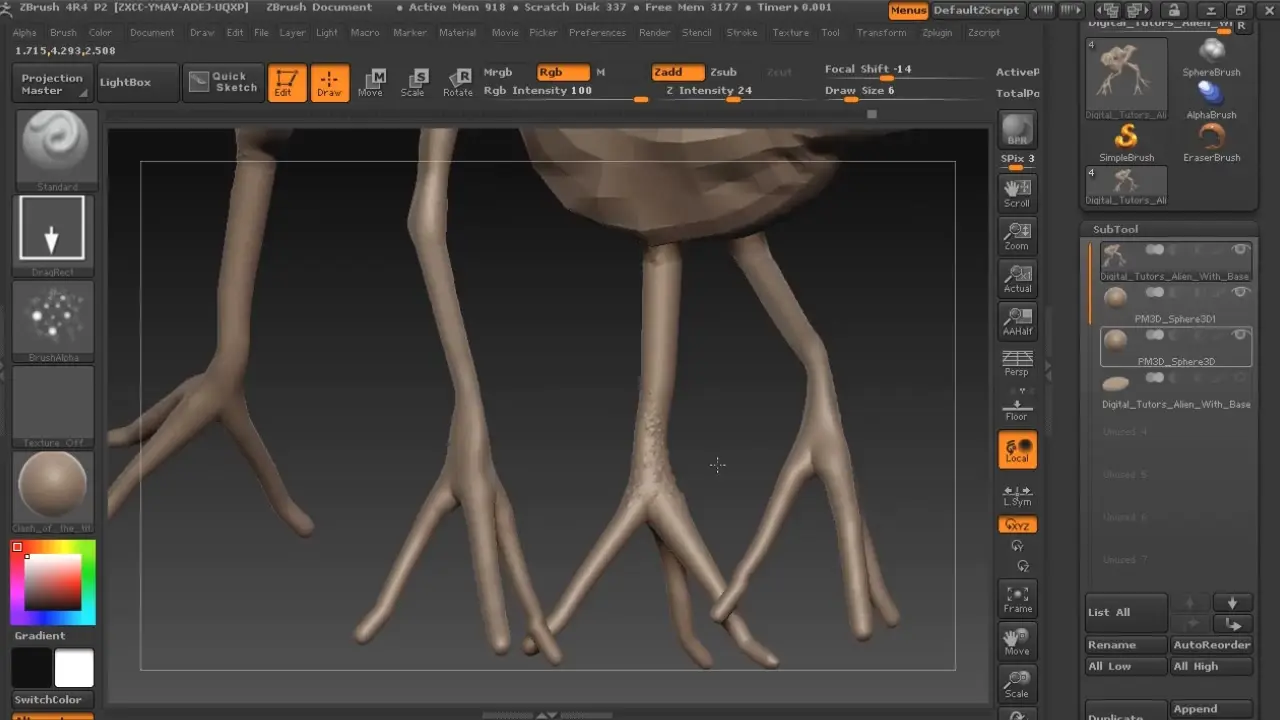Click the Rotate tool in top shelf
This screenshot has width=1280, height=720.
pyautogui.click(x=458, y=83)
